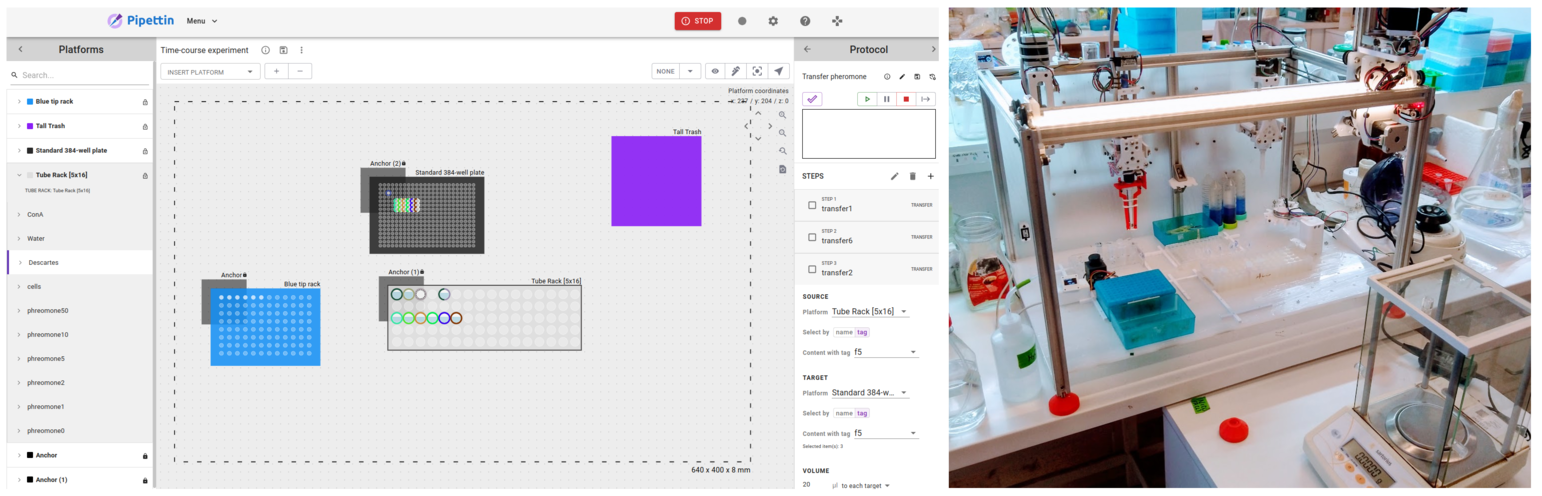Show Time-course experiment info icon
1542x496 pixels.
tap(266, 50)
